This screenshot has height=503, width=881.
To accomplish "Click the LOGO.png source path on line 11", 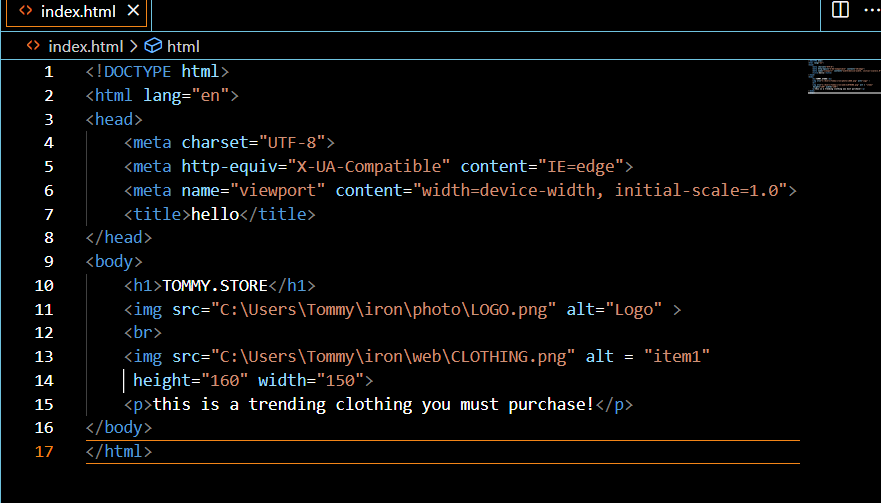I will pyautogui.click(x=383, y=310).
